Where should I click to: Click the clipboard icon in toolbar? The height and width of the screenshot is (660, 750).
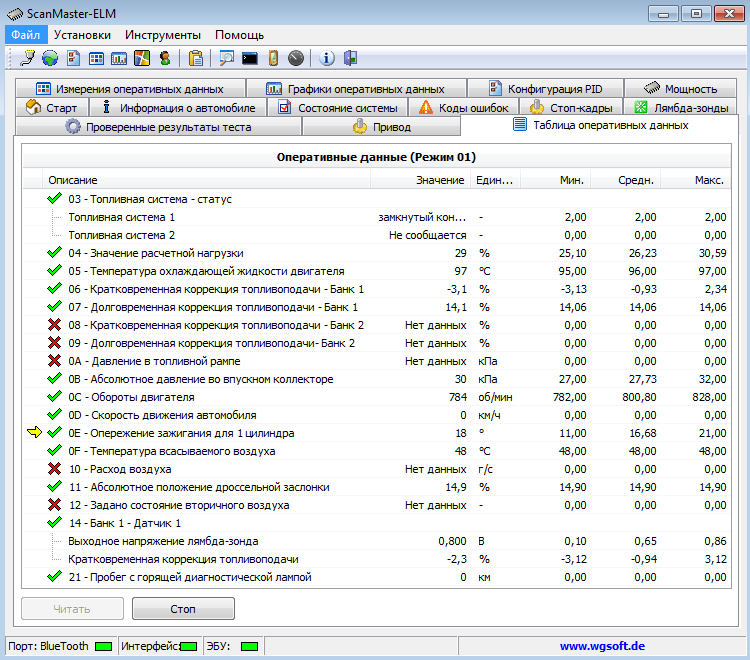click(196, 58)
